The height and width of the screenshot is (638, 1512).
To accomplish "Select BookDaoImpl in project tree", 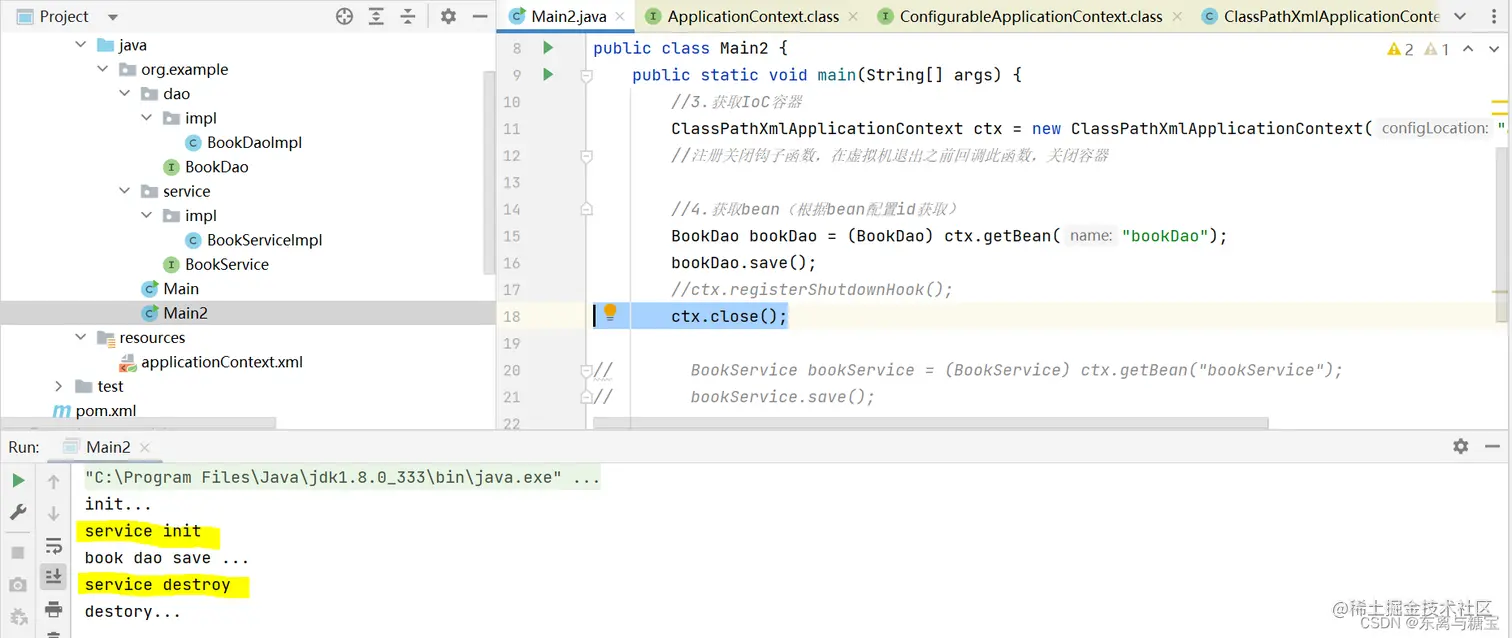I will point(254,142).
